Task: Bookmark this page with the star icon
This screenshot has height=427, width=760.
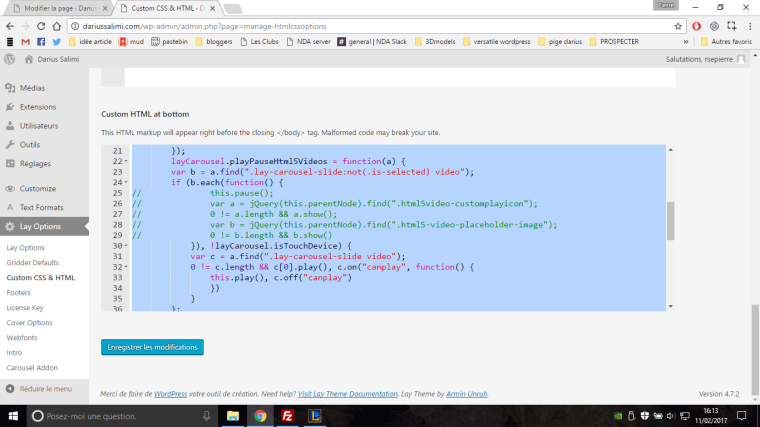Action: (x=679, y=25)
